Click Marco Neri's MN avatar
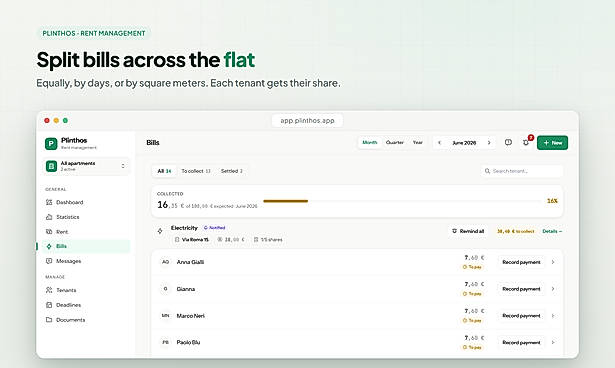The height and width of the screenshot is (368, 615). (166, 315)
